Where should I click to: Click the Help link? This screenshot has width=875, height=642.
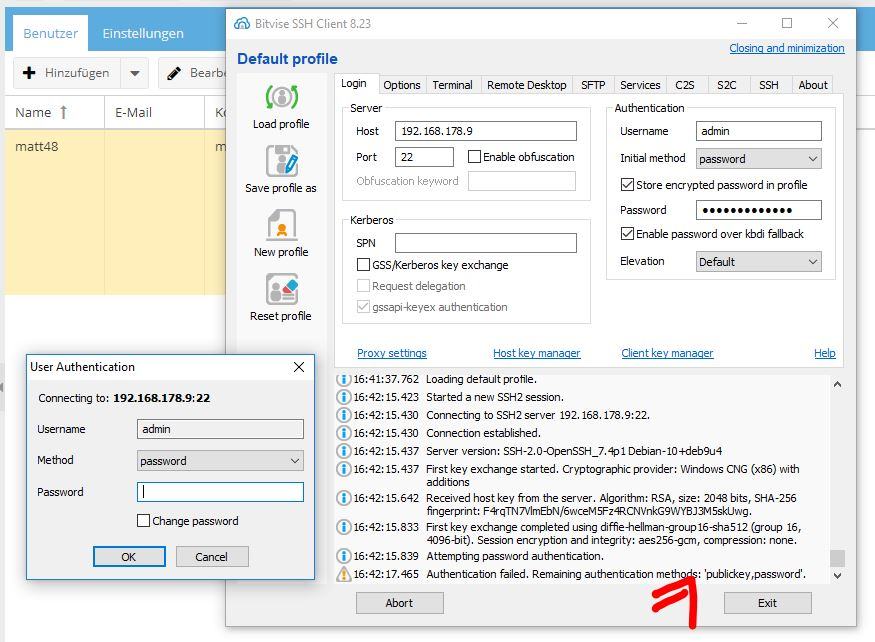pos(824,353)
